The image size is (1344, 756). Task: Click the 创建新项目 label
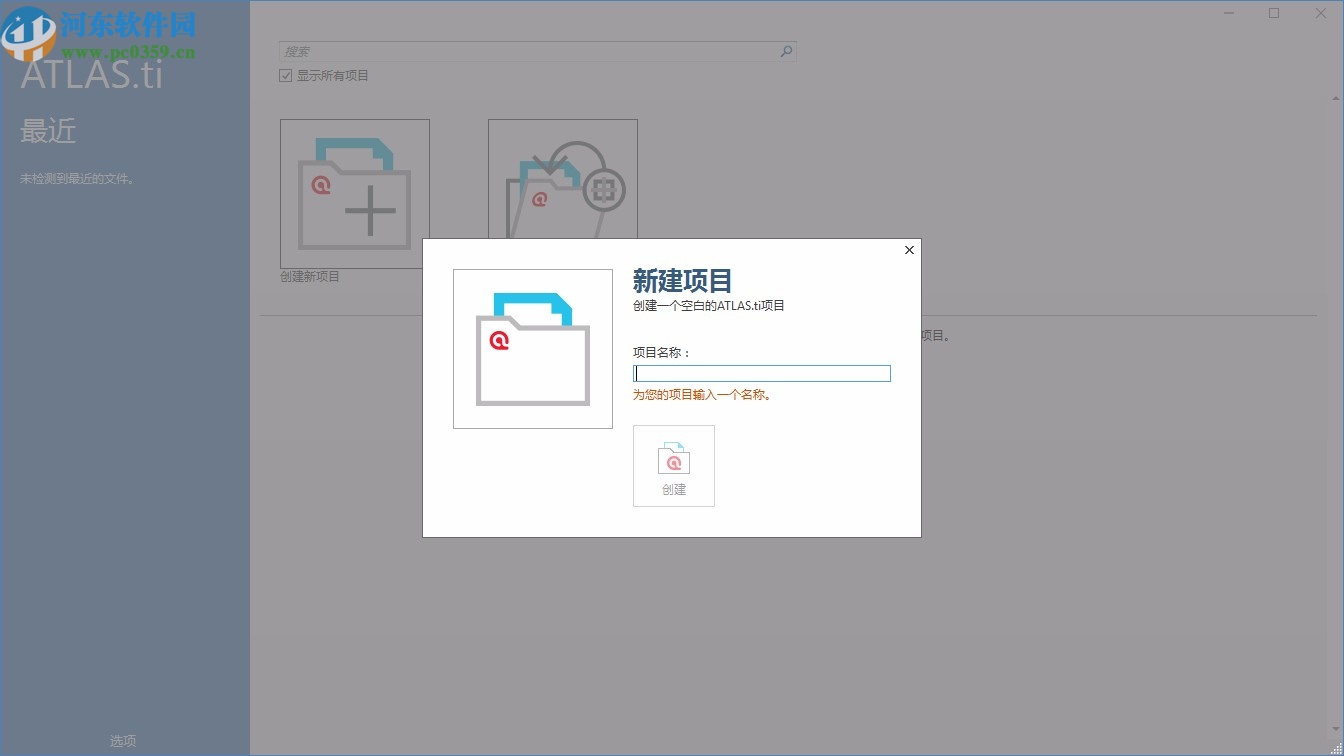(x=310, y=277)
